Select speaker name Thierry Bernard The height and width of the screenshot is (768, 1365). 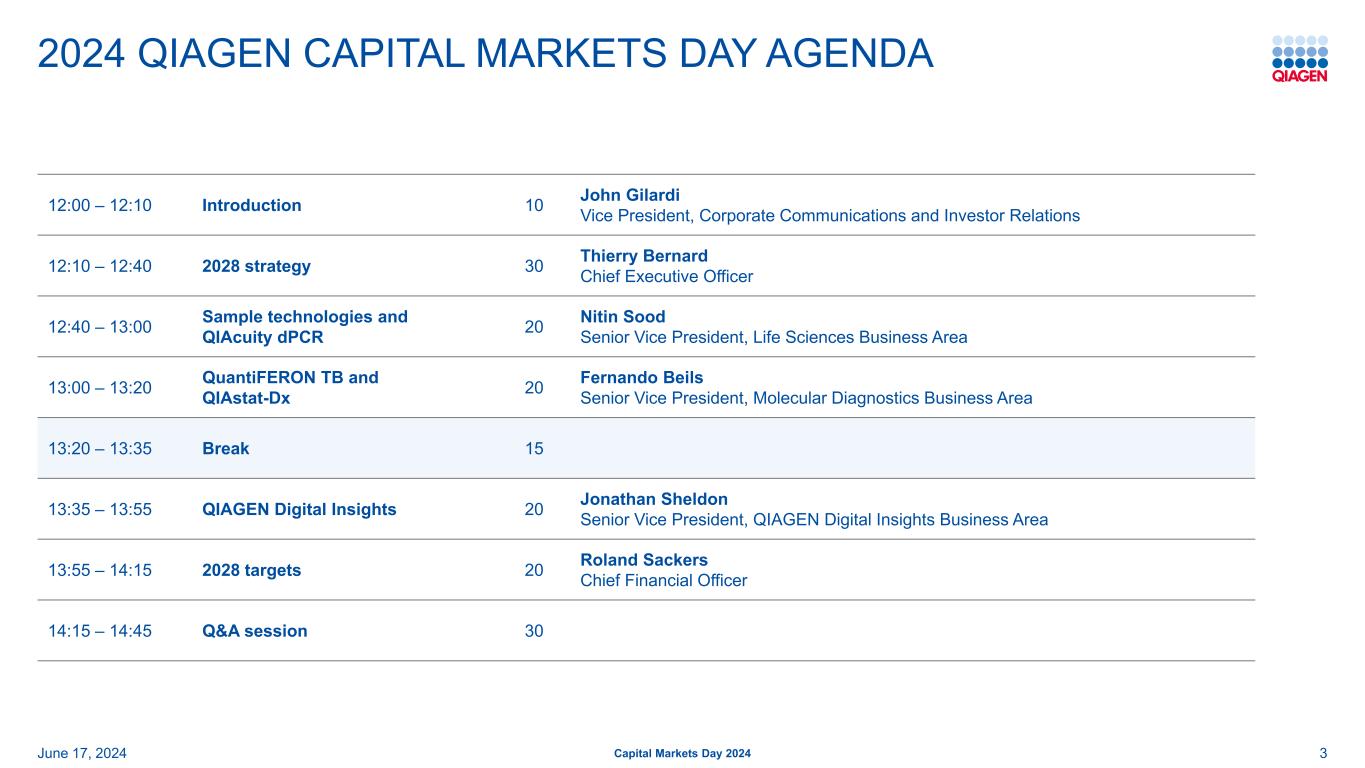643,256
